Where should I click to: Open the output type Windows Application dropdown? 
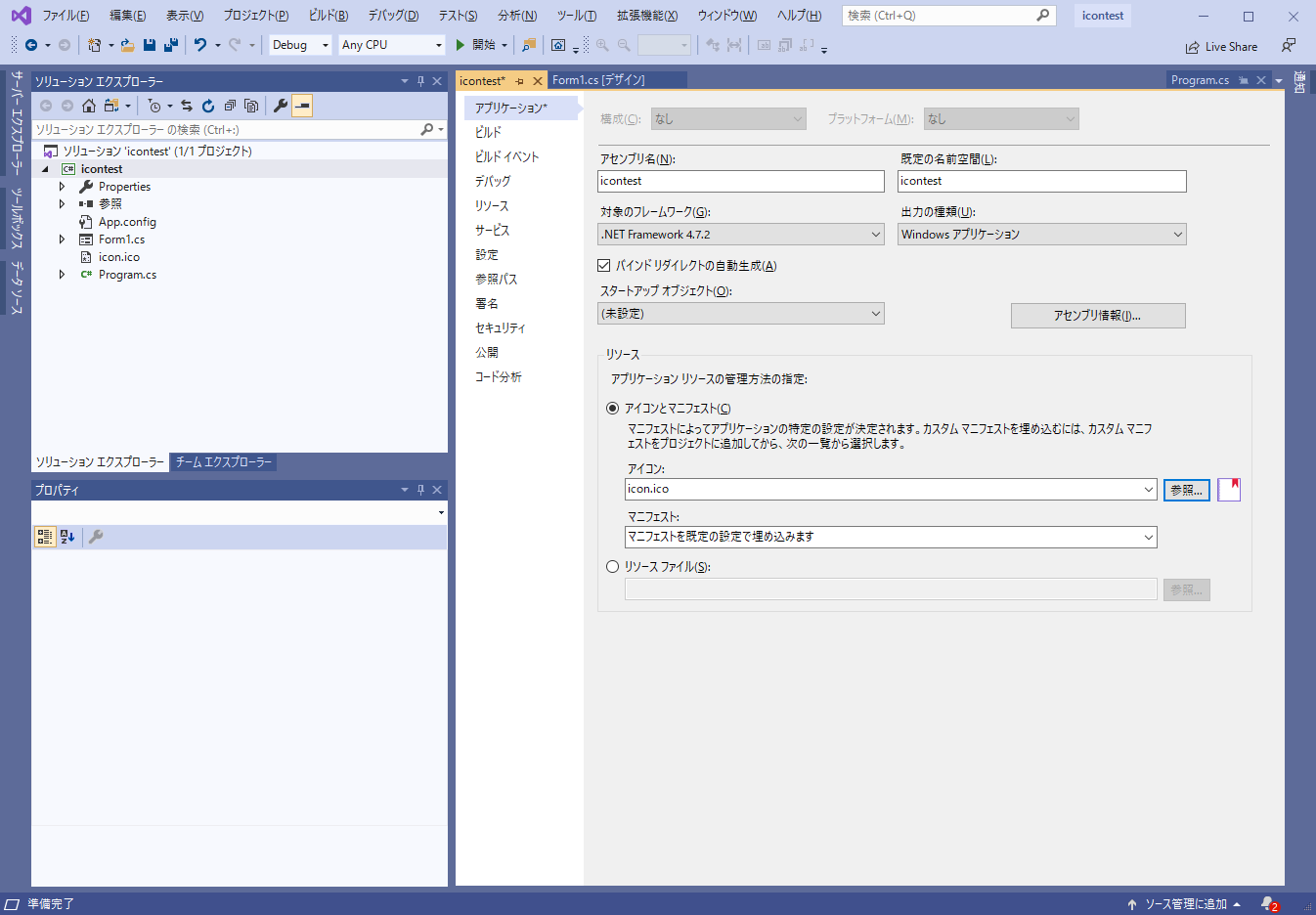click(1042, 235)
